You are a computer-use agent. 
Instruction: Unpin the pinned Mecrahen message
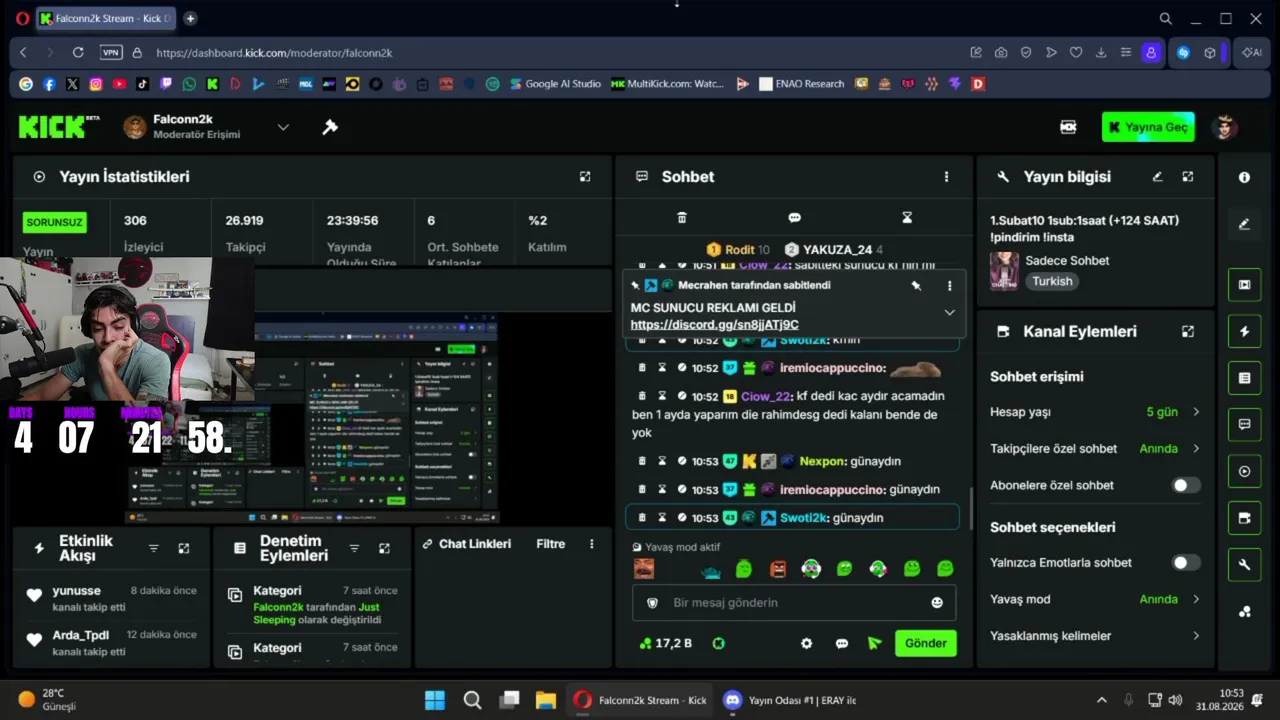coord(916,286)
